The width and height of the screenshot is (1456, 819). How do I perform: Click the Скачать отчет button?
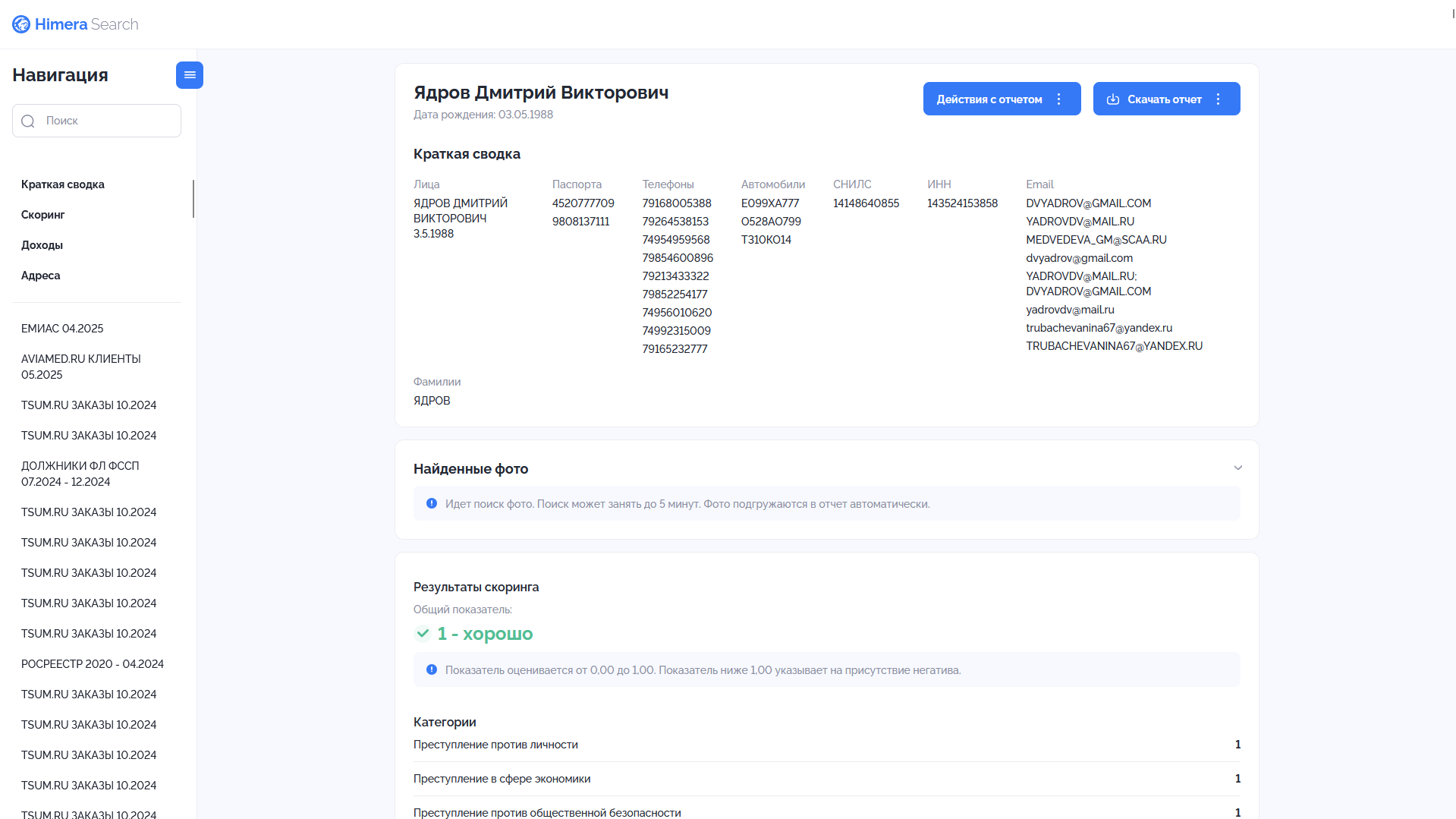pyautogui.click(x=1166, y=99)
